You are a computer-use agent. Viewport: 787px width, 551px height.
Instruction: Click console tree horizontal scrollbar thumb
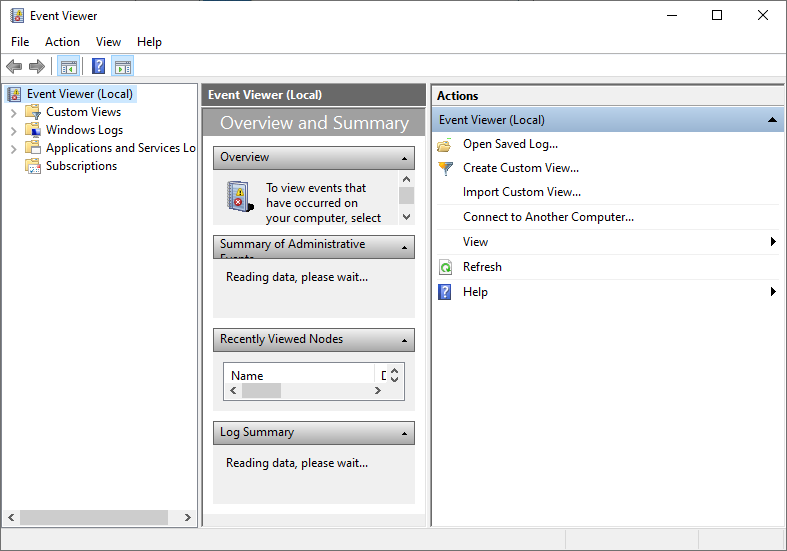point(94,517)
